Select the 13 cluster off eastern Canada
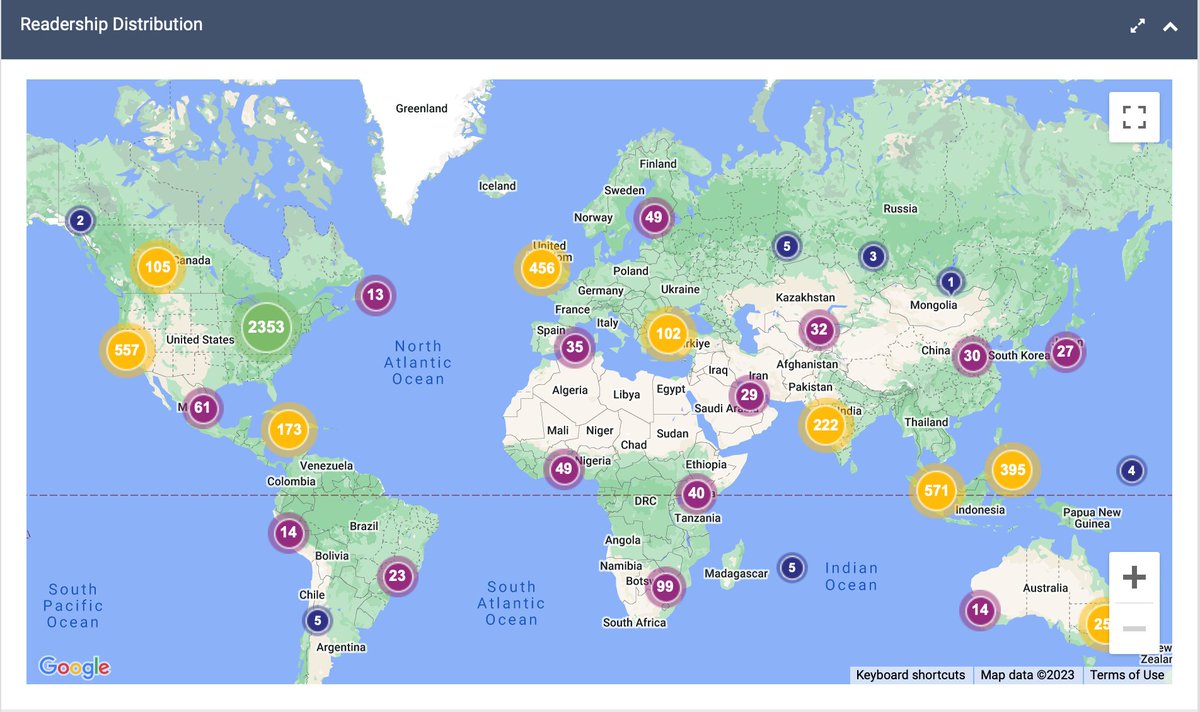 [375, 295]
